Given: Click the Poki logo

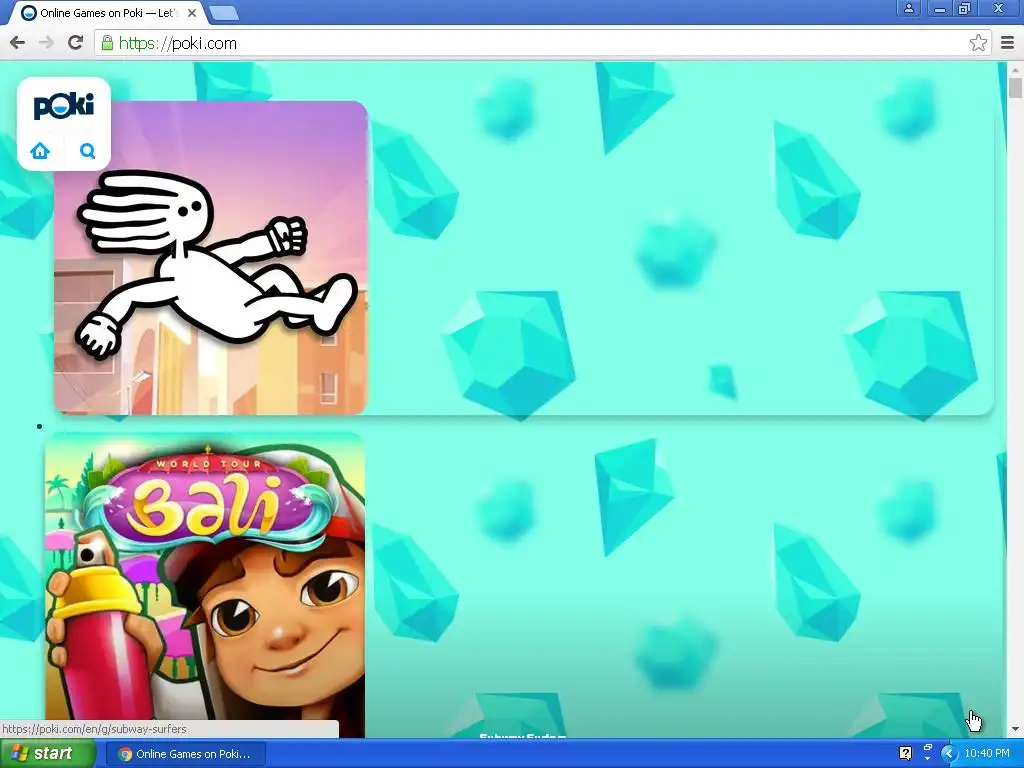Looking at the screenshot, I should click(63, 106).
